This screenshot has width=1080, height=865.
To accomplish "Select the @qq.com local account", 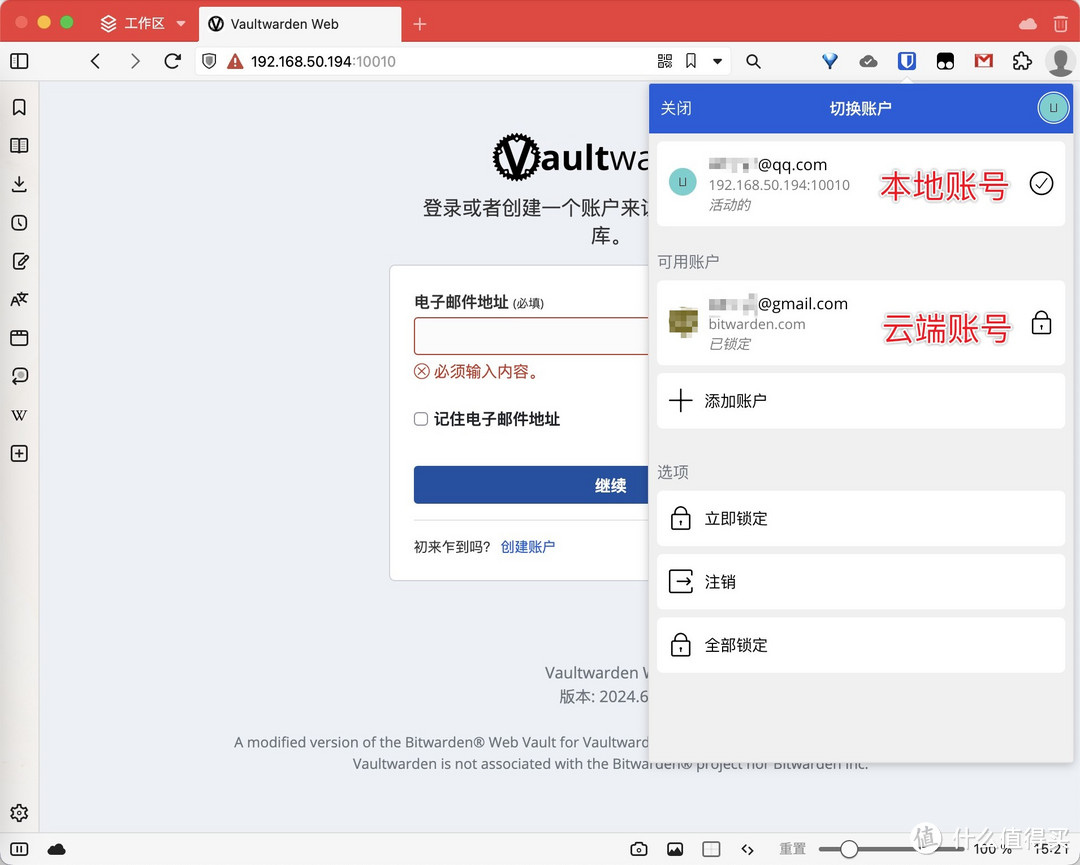I will pyautogui.click(x=861, y=184).
